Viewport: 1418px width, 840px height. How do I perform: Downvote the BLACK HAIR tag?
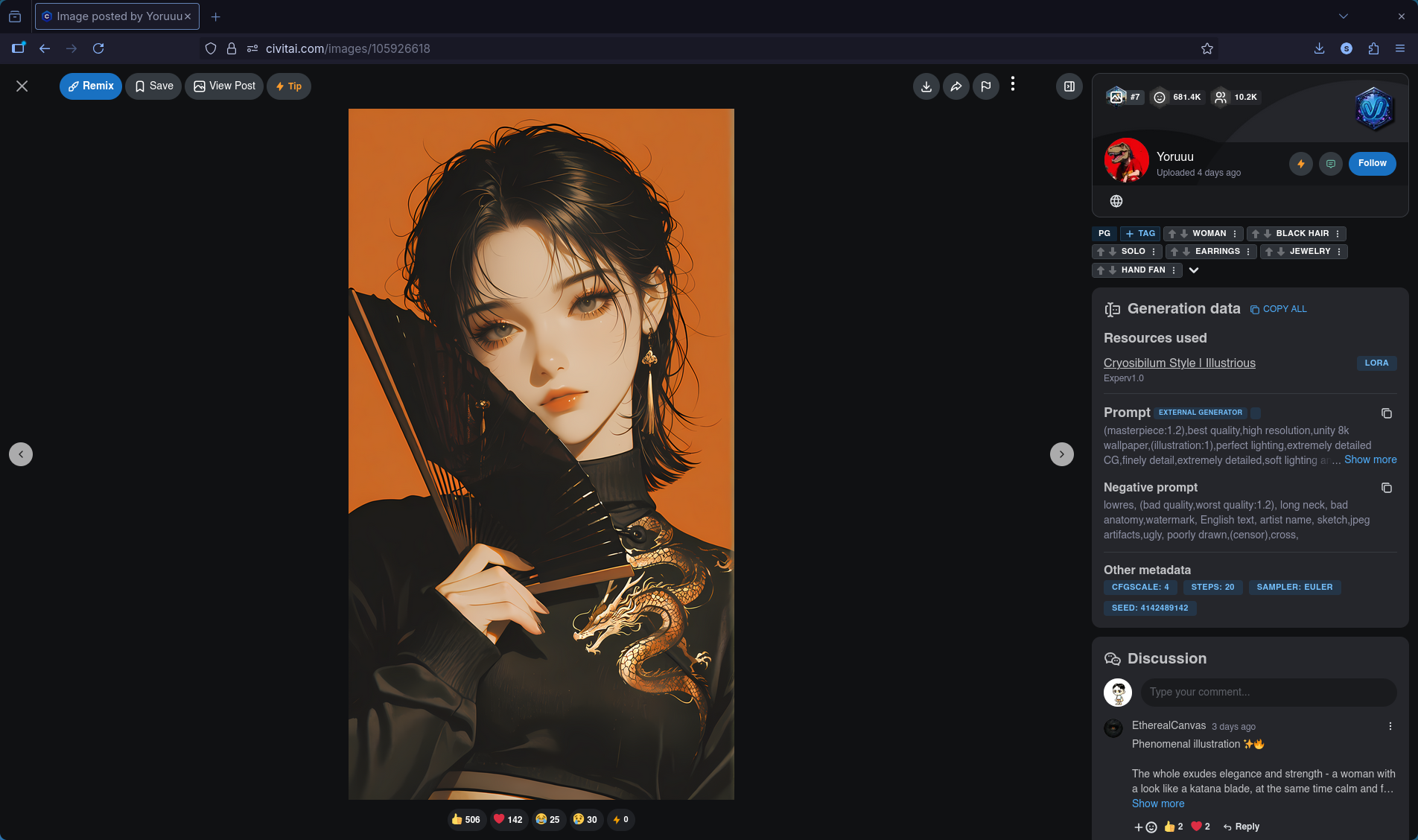tap(1268, 234)
